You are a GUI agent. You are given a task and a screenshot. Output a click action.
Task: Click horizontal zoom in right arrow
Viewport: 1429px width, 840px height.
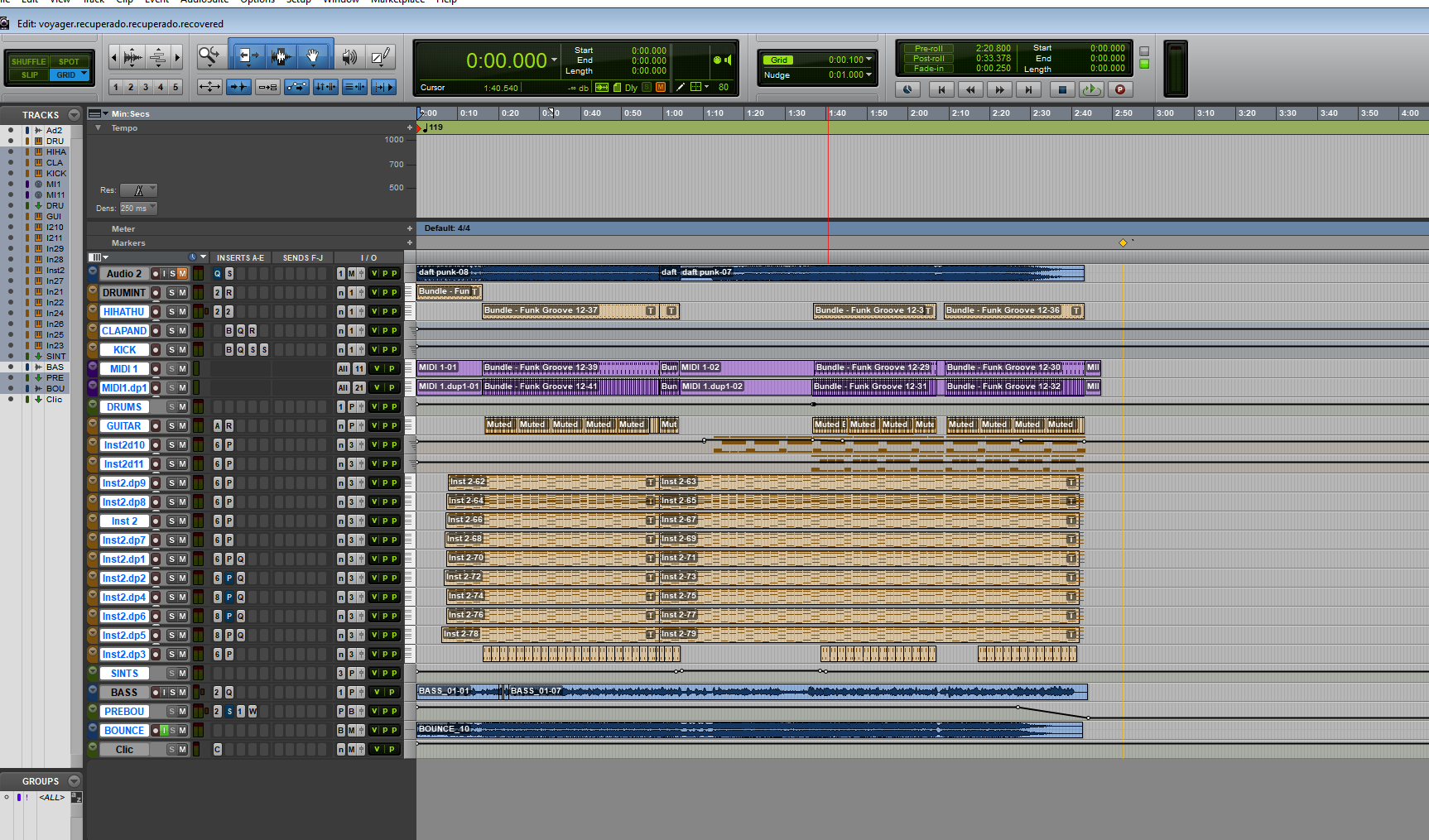(x=176, y=57)
